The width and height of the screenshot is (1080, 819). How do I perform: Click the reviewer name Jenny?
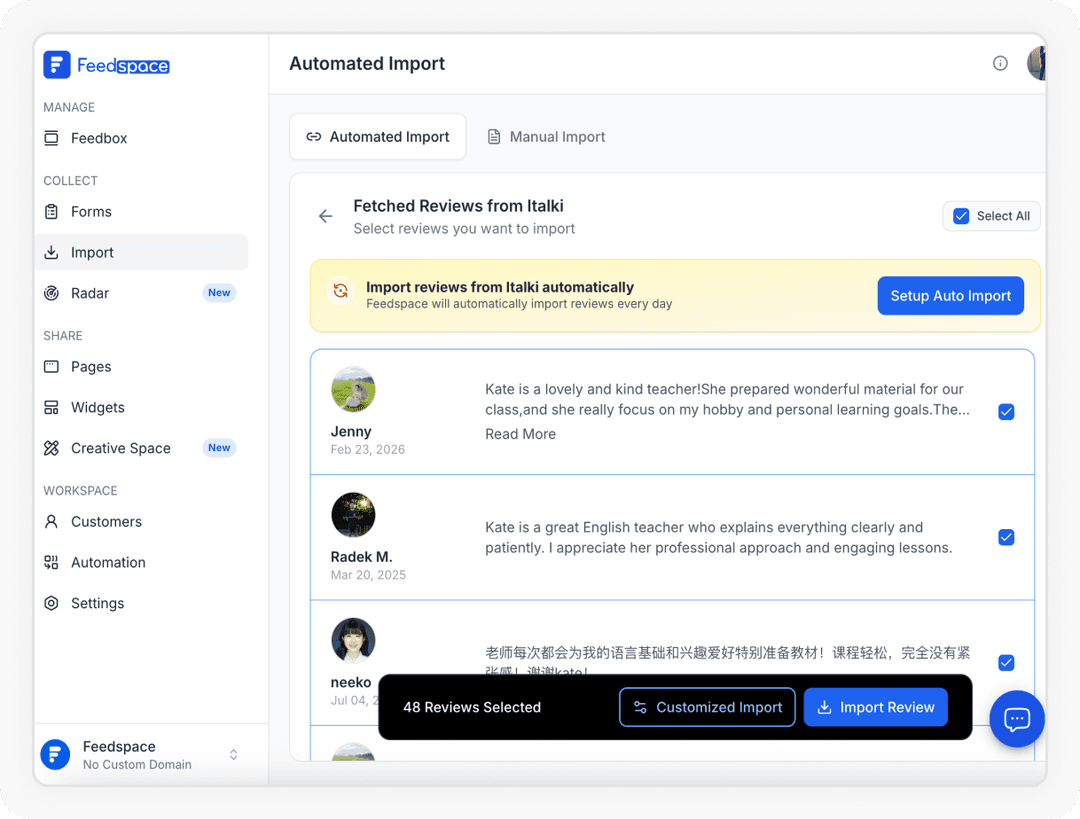[x=351, y=431]
